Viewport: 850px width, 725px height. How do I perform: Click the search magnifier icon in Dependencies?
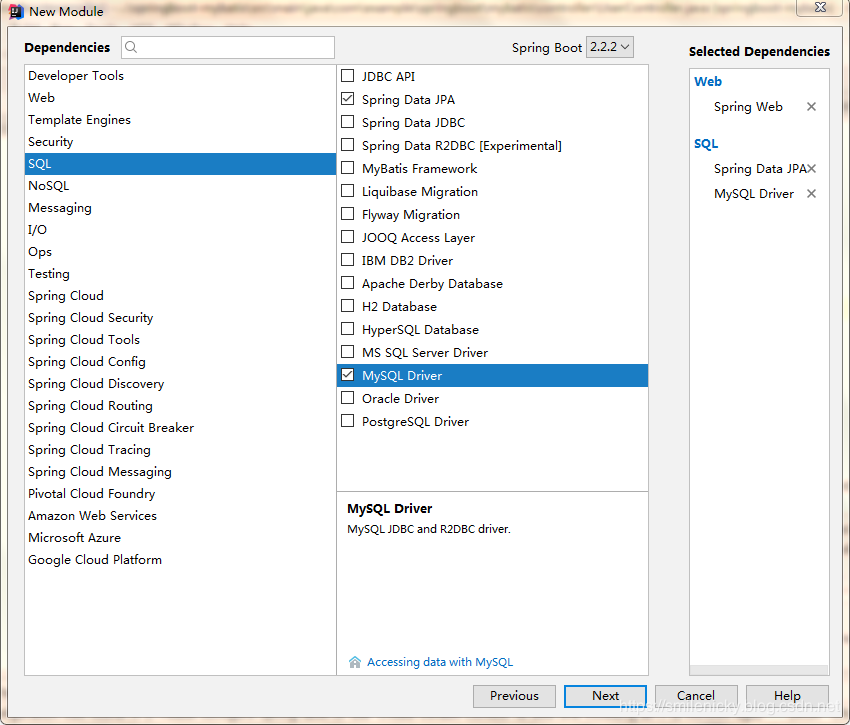click(x=131, y=47)
